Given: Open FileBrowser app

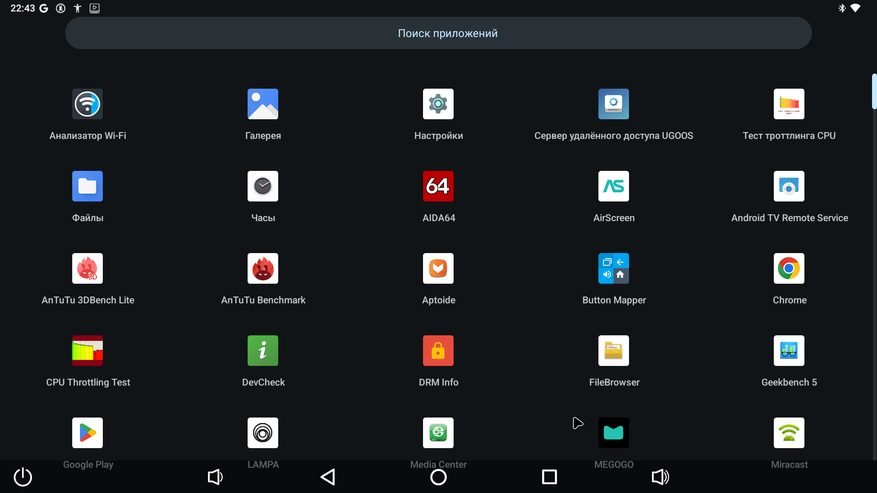Looking at the screenshot, I should (x=614, y=351).
